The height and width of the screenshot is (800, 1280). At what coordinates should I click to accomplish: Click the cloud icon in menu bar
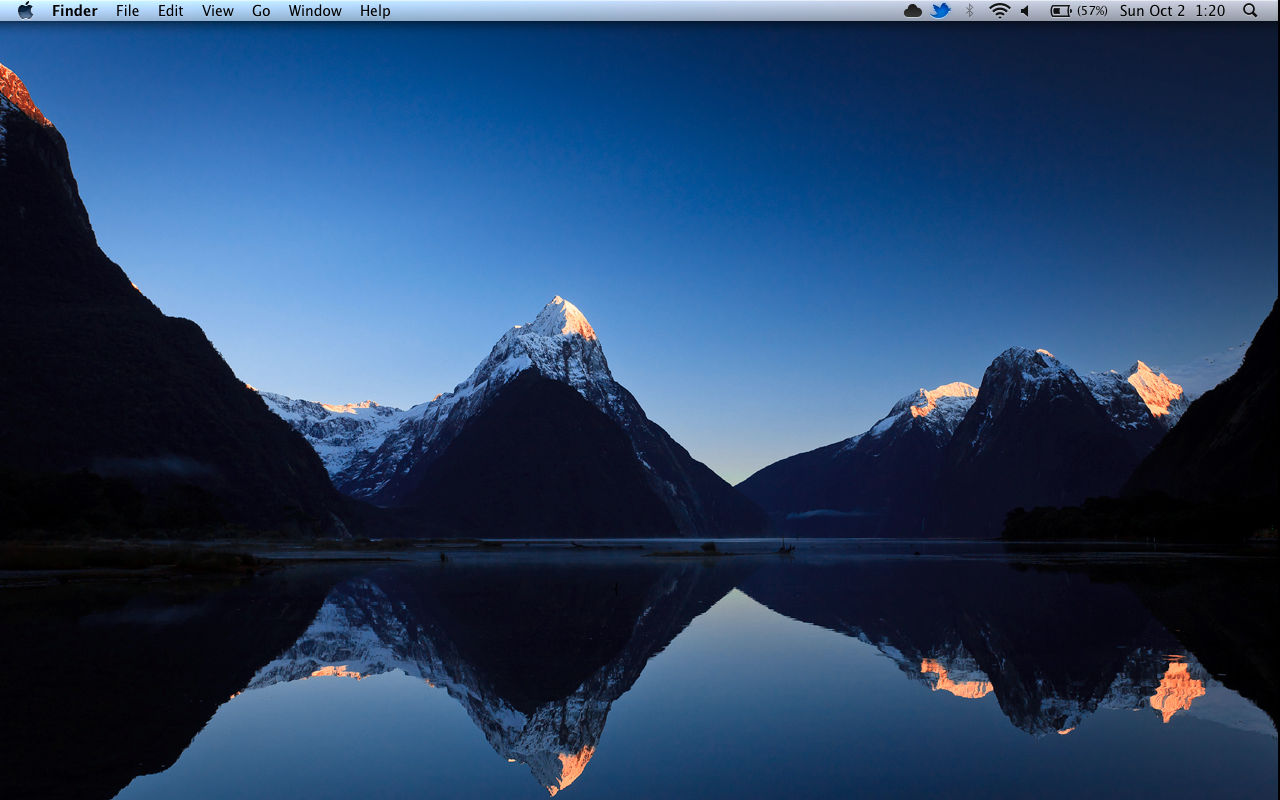912,11
